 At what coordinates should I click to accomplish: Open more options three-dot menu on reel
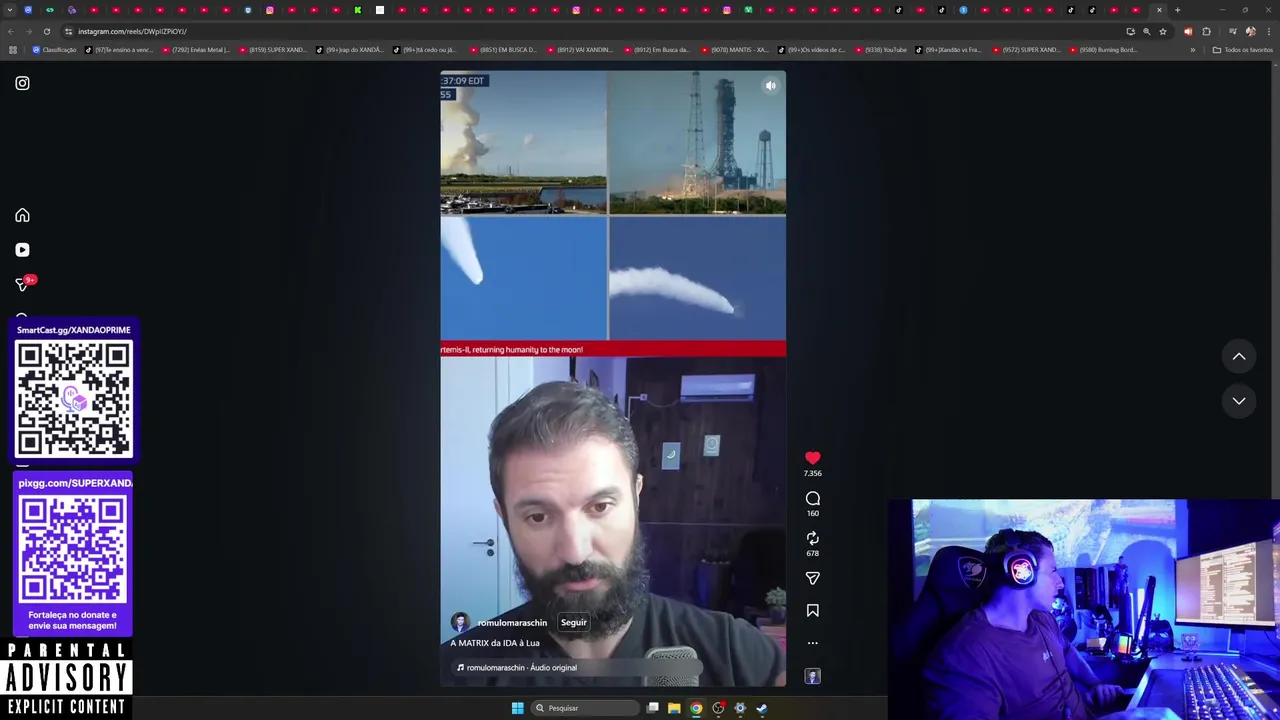(x=812, y=643)
